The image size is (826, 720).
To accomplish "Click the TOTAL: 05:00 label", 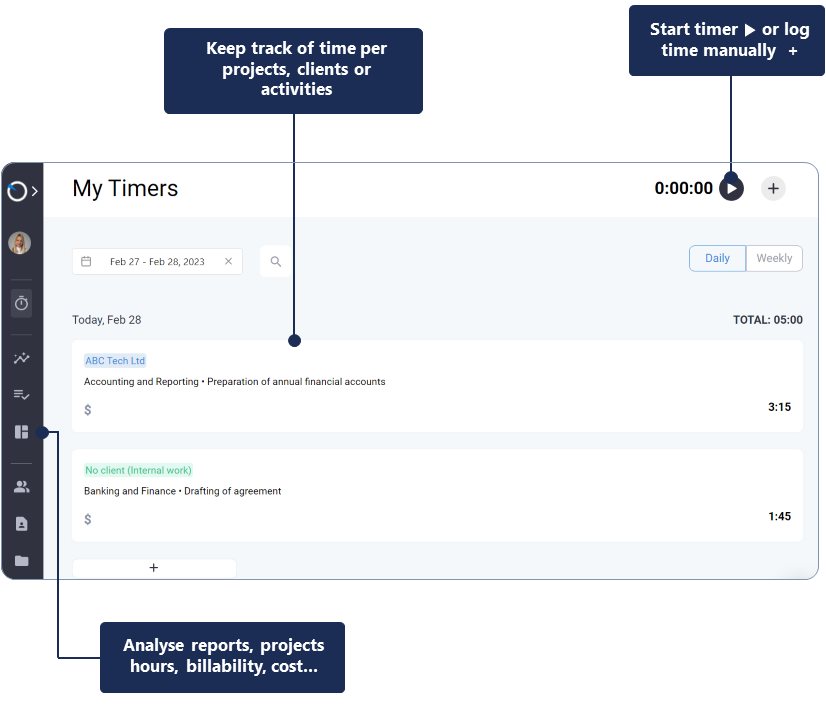I will click(768, 320).
